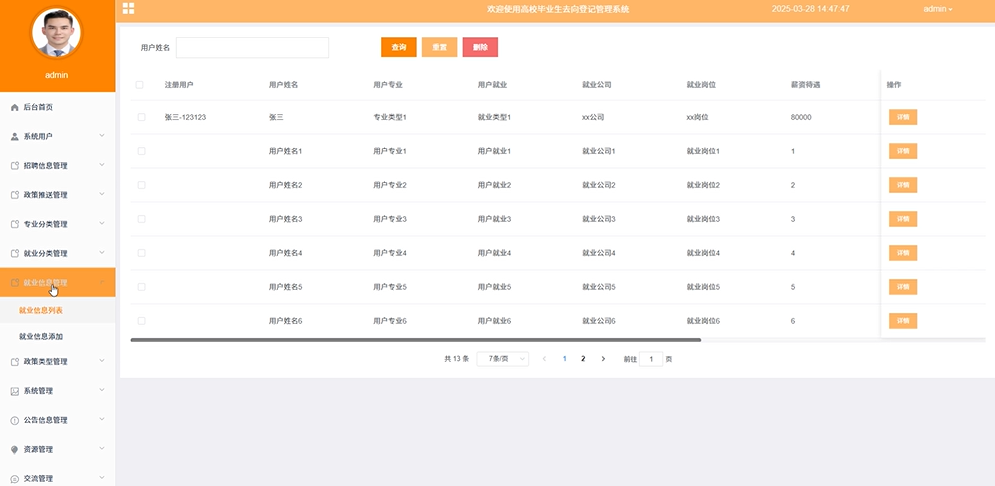Expand the 政策推送管理 sidebar menu
This screenshot has width=995, height=486.
pos(57,195)
